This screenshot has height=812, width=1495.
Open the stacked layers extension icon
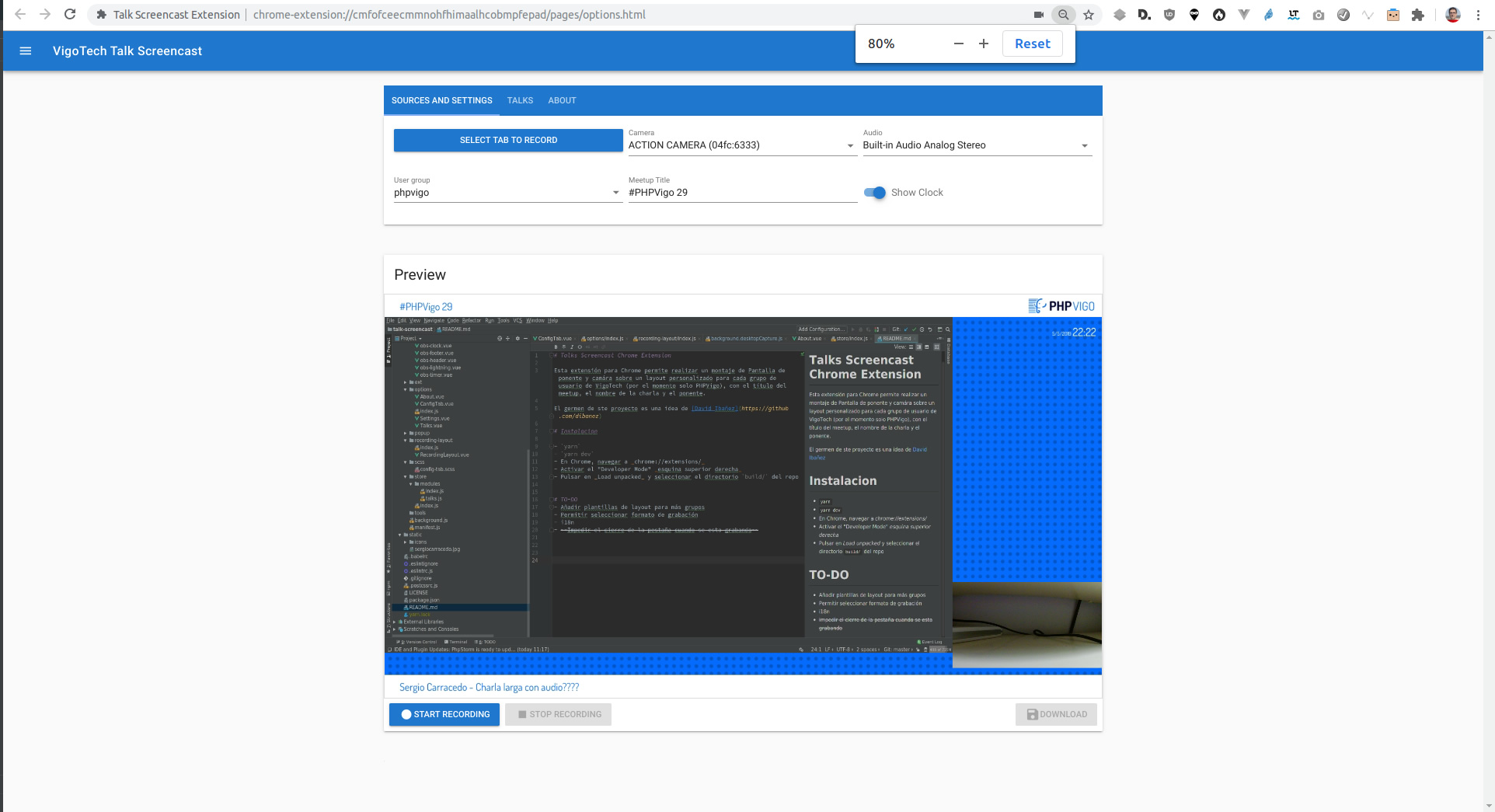(1120, 15)
